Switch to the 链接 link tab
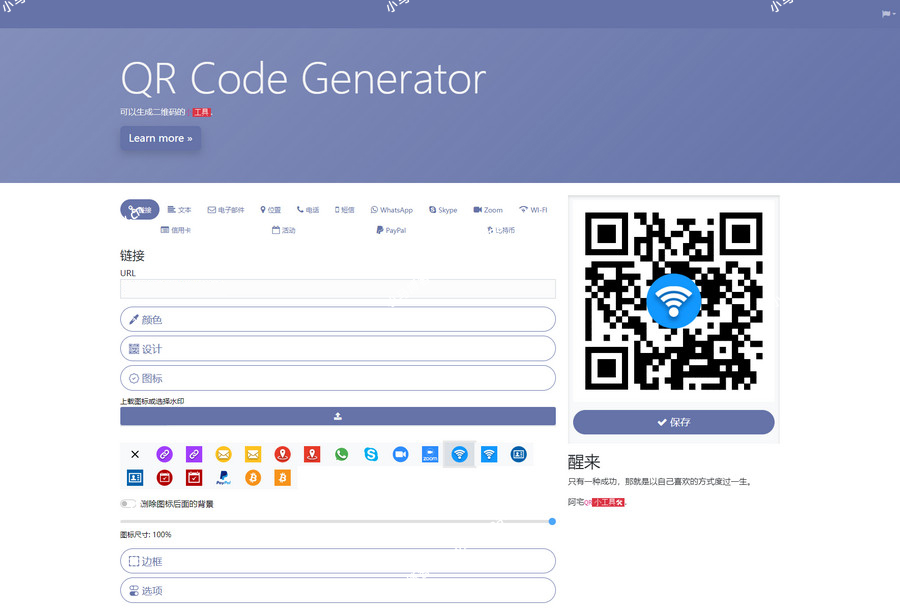900x611 pixels. 139,210
